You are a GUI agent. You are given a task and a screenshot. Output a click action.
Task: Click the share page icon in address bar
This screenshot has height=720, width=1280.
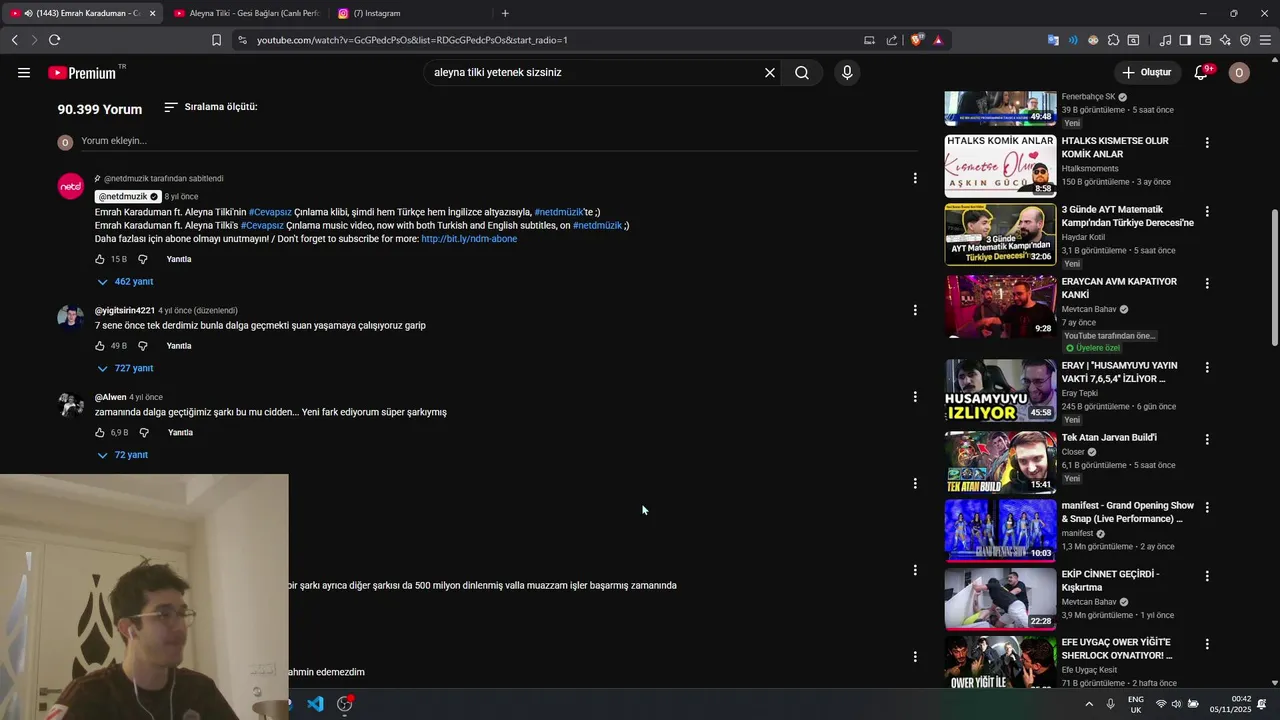pyautogui.click(x=892, y=40)
